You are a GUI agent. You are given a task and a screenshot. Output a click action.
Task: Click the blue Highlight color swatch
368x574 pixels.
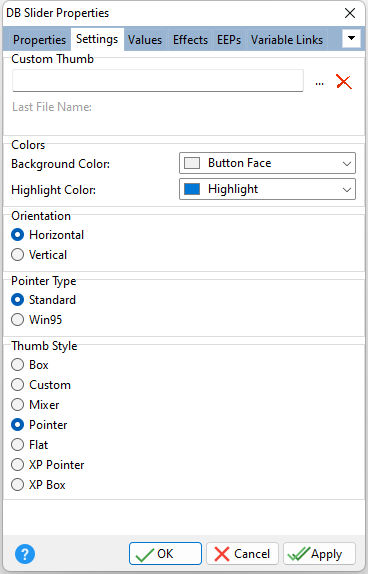pyautogui.click(x=192, y=189)
